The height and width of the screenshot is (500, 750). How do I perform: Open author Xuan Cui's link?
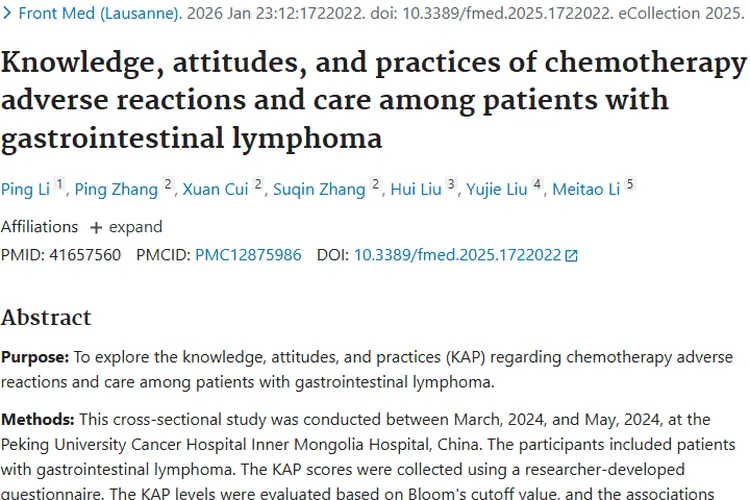[x=215, y=189]
